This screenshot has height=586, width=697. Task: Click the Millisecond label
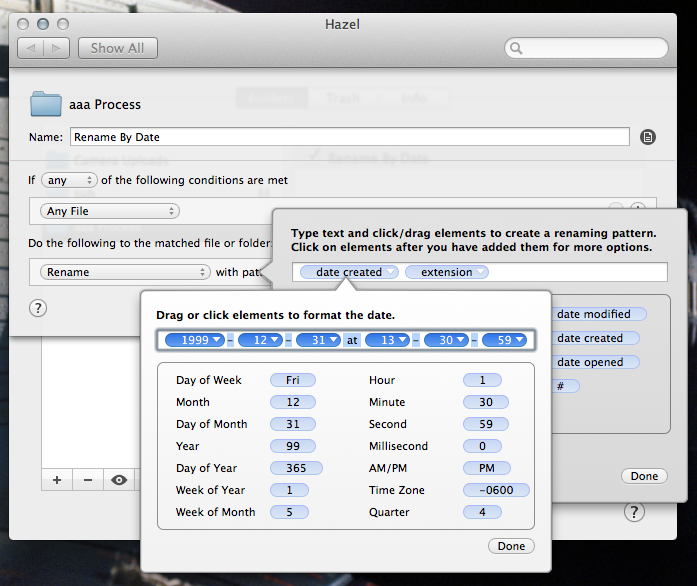click(398, 446)
